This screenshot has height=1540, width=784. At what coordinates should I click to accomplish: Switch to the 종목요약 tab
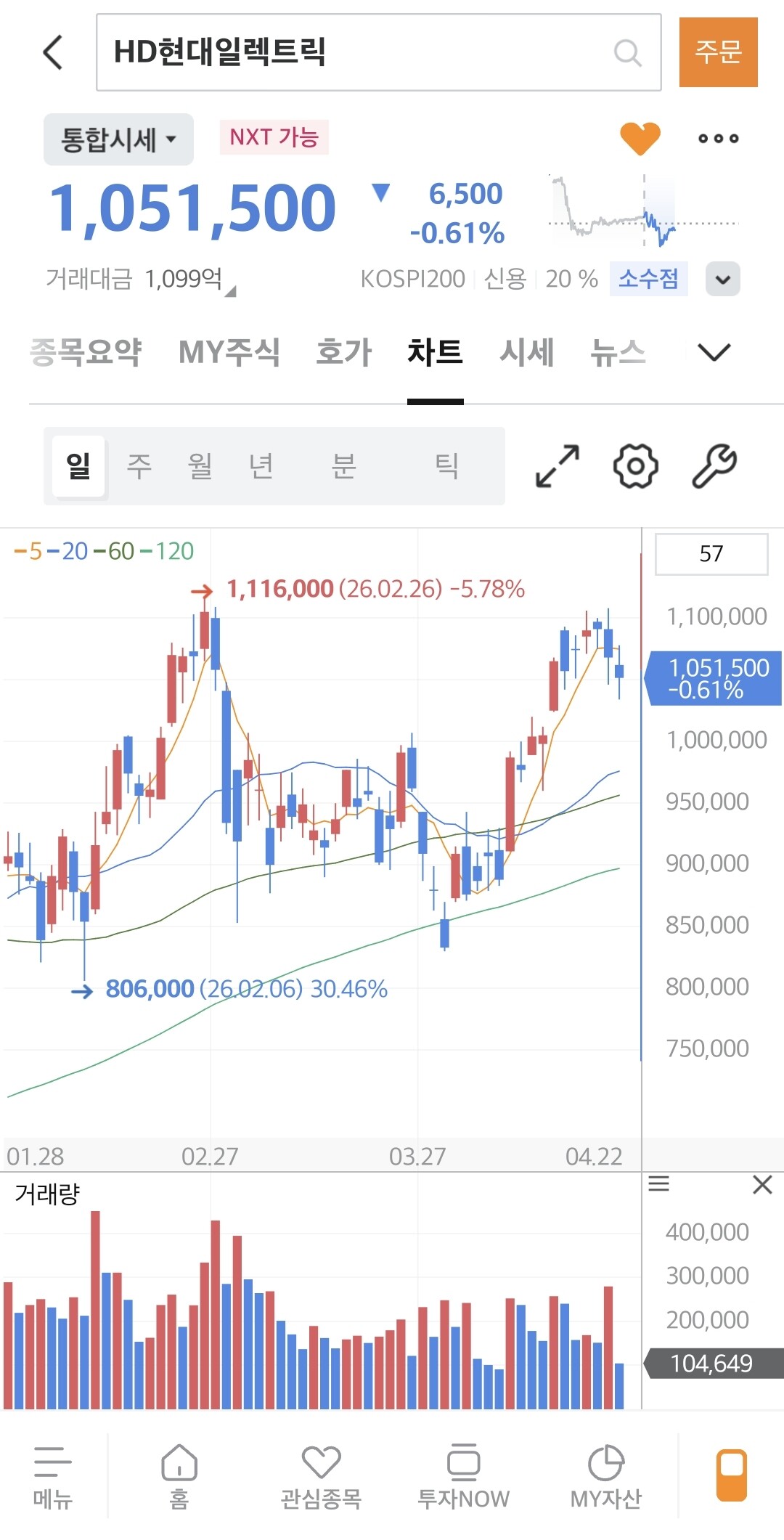(x=86, y=353)
